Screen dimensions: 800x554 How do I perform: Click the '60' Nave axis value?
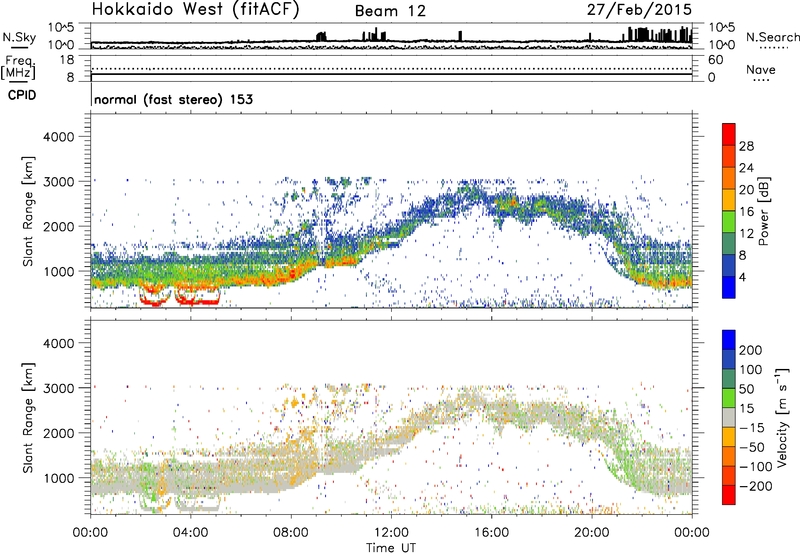coord(715,60)
